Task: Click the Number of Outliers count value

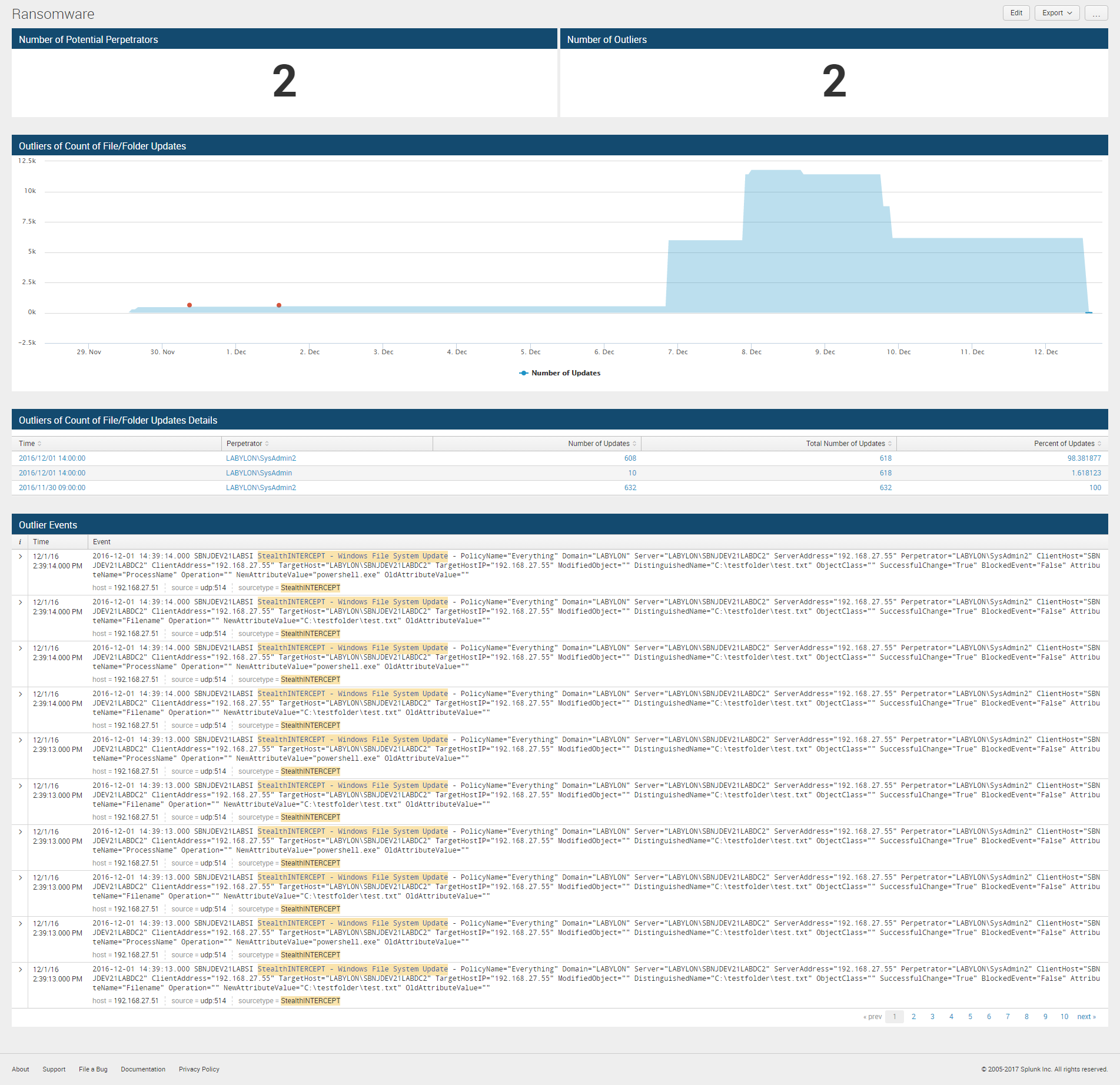Action: click(834, 82)
